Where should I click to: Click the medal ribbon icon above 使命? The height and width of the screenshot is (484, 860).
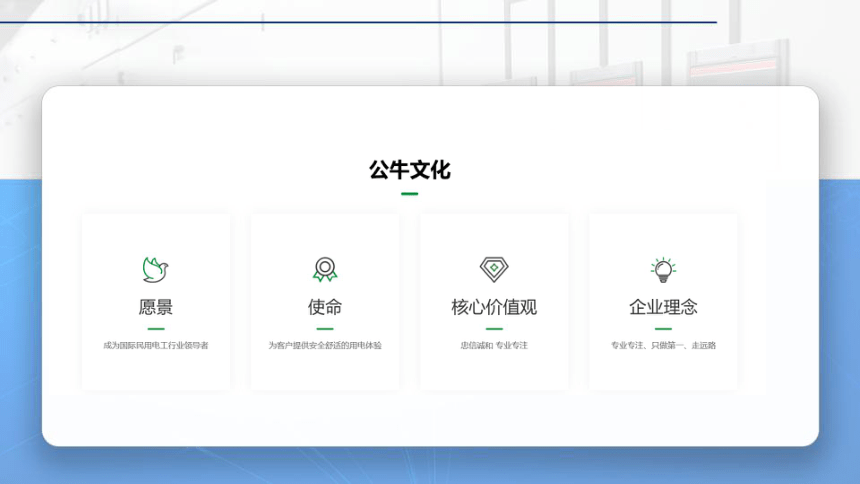pyautogui.click(x=325, y=269)
